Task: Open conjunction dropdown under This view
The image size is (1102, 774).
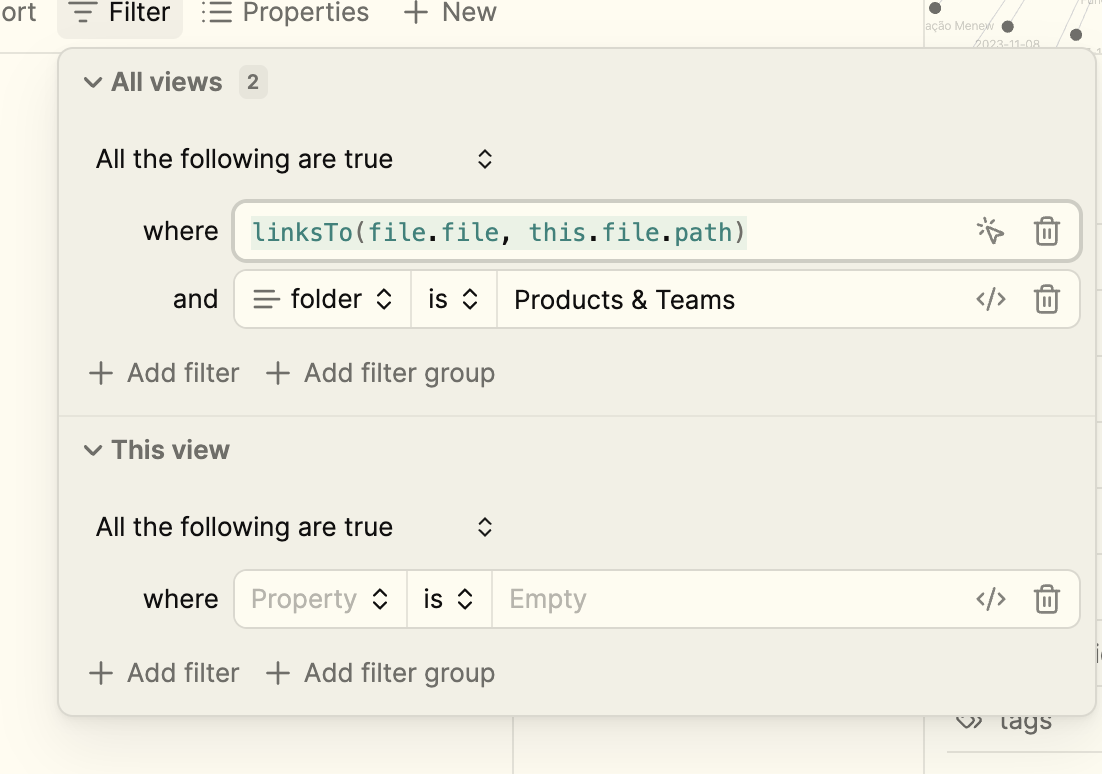Action: click(x=294, y=527)
